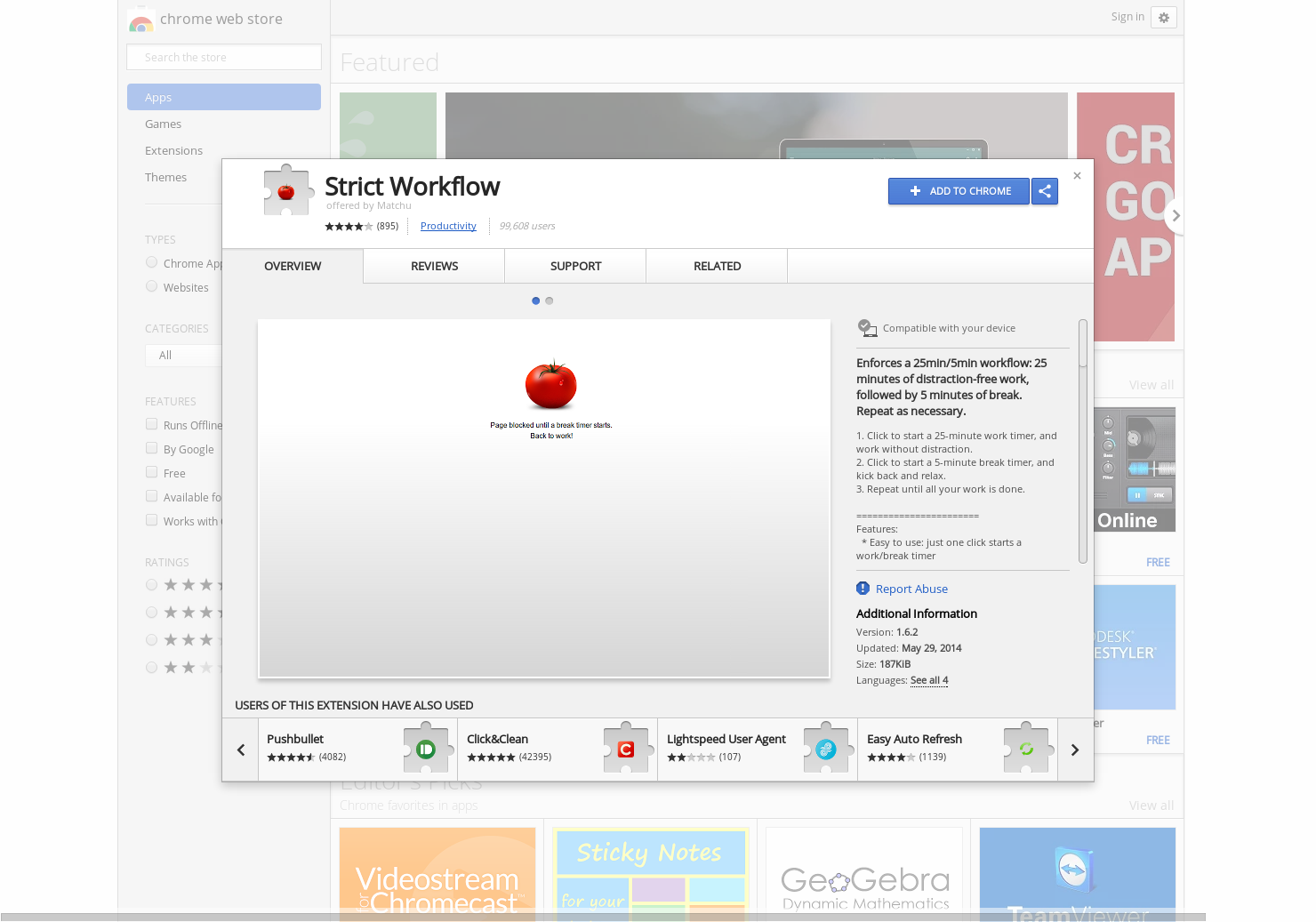This screenshot has width=1316, height=922.
Task: Open the share options for Strict Workflow
Action: click(x=1045, y=191)
